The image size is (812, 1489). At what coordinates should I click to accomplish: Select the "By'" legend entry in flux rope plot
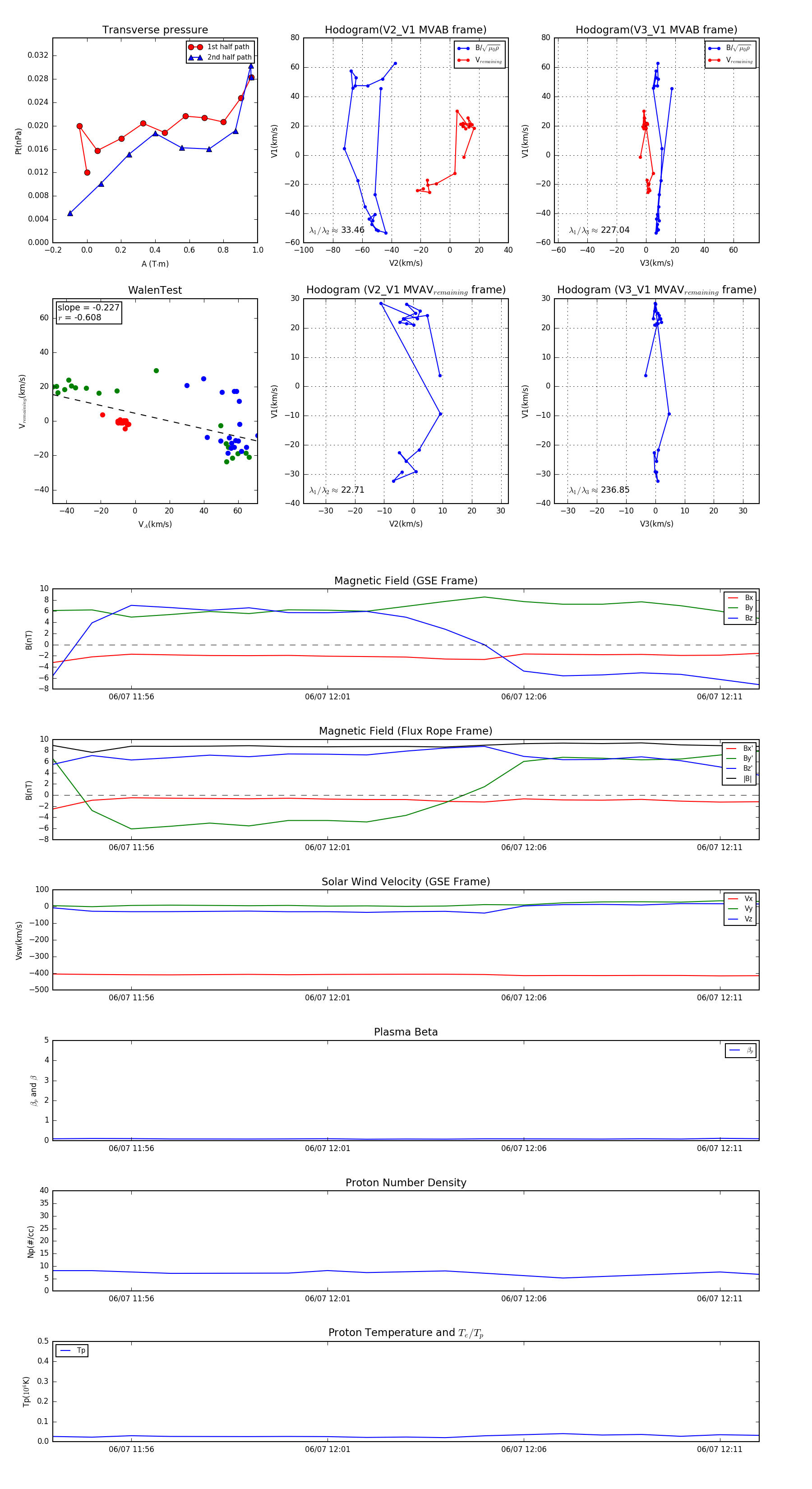pyautogui.click(x=740, y=758)
